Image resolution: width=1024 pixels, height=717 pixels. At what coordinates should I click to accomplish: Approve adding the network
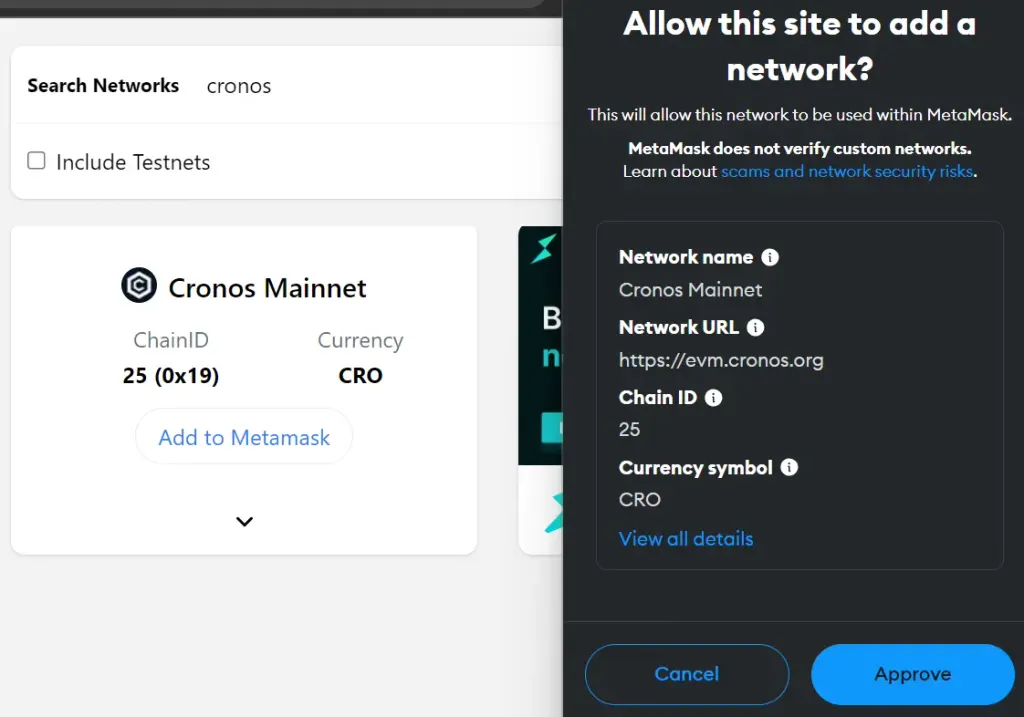912,674
